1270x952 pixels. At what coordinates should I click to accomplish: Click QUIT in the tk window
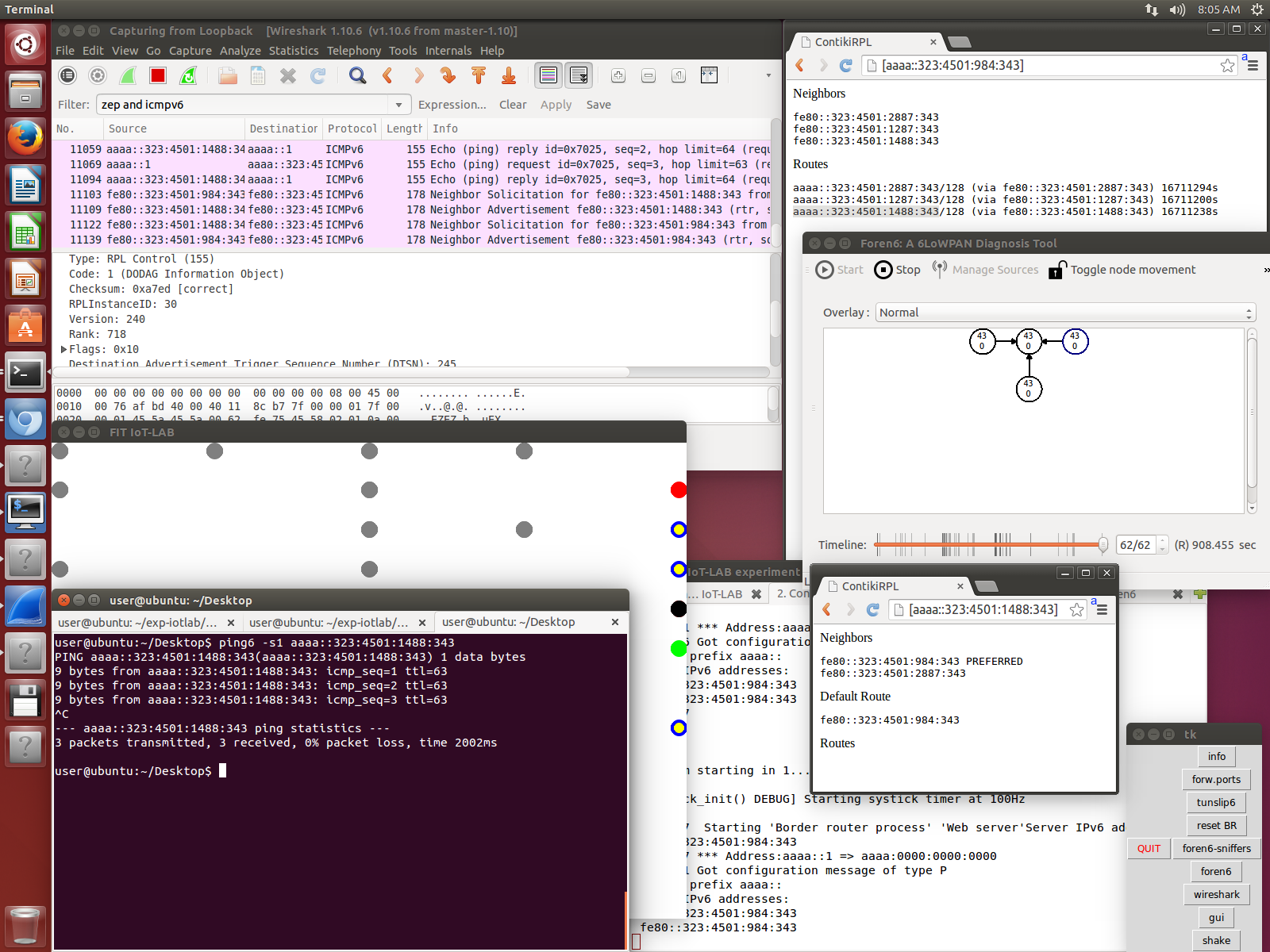[x=1149, y=849]
